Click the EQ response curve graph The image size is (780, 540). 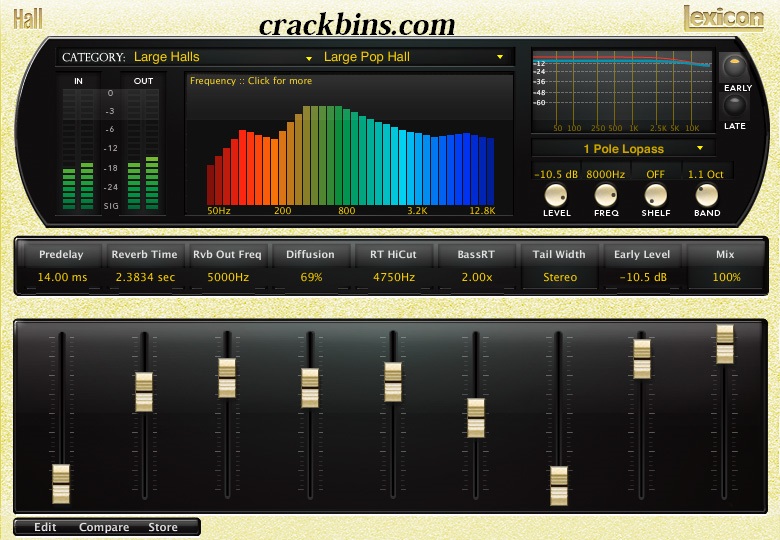tap(622, 91)
